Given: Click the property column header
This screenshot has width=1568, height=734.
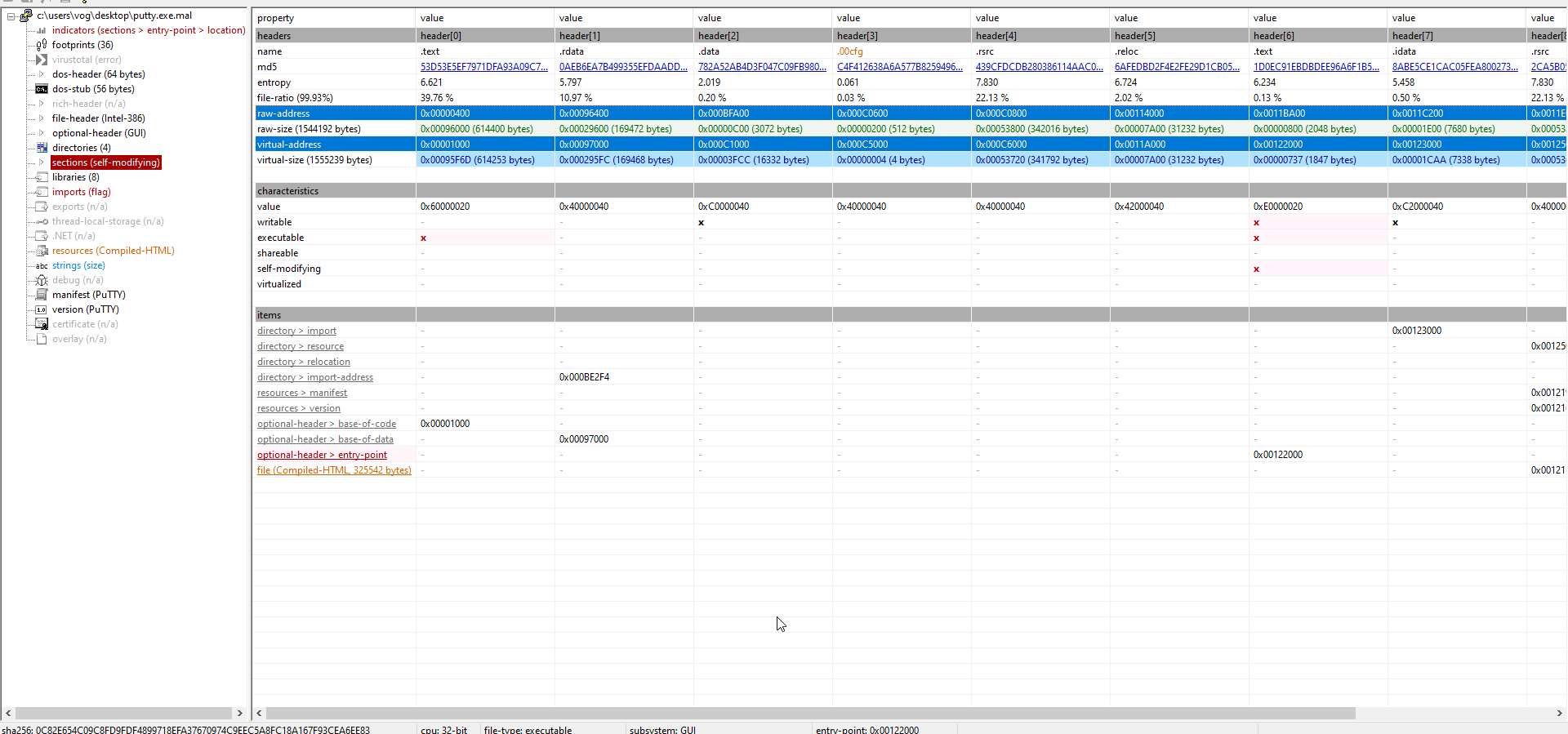Looking at the screenshot, I should pos(334,18).
